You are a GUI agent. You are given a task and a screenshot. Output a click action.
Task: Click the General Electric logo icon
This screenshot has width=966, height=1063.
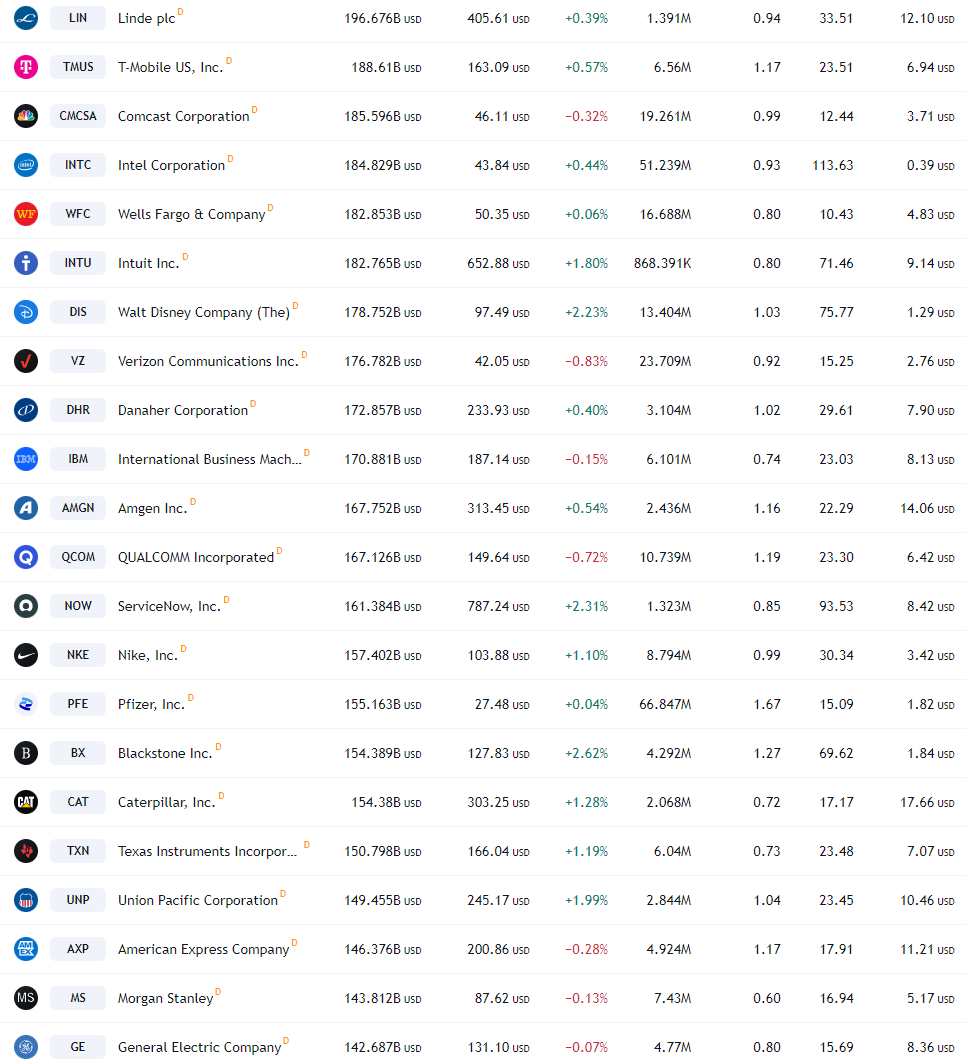(x=26, y=1047)
